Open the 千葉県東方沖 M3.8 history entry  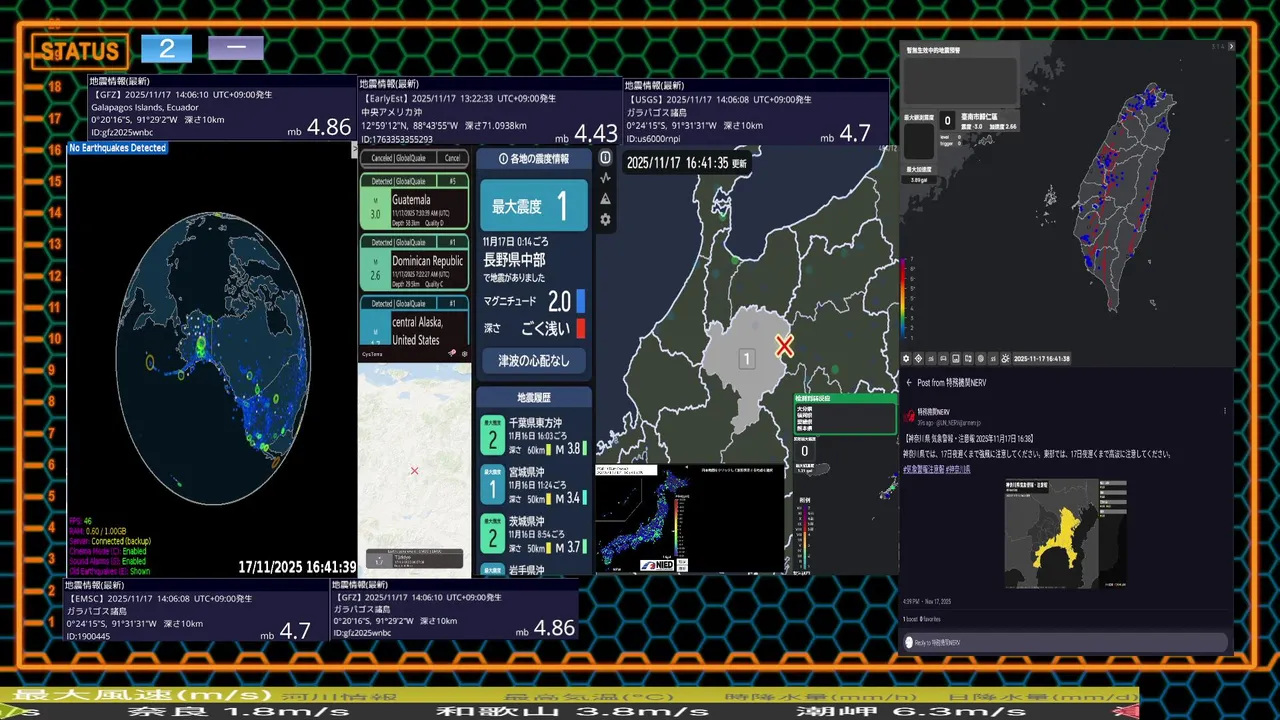click(534, 436)
